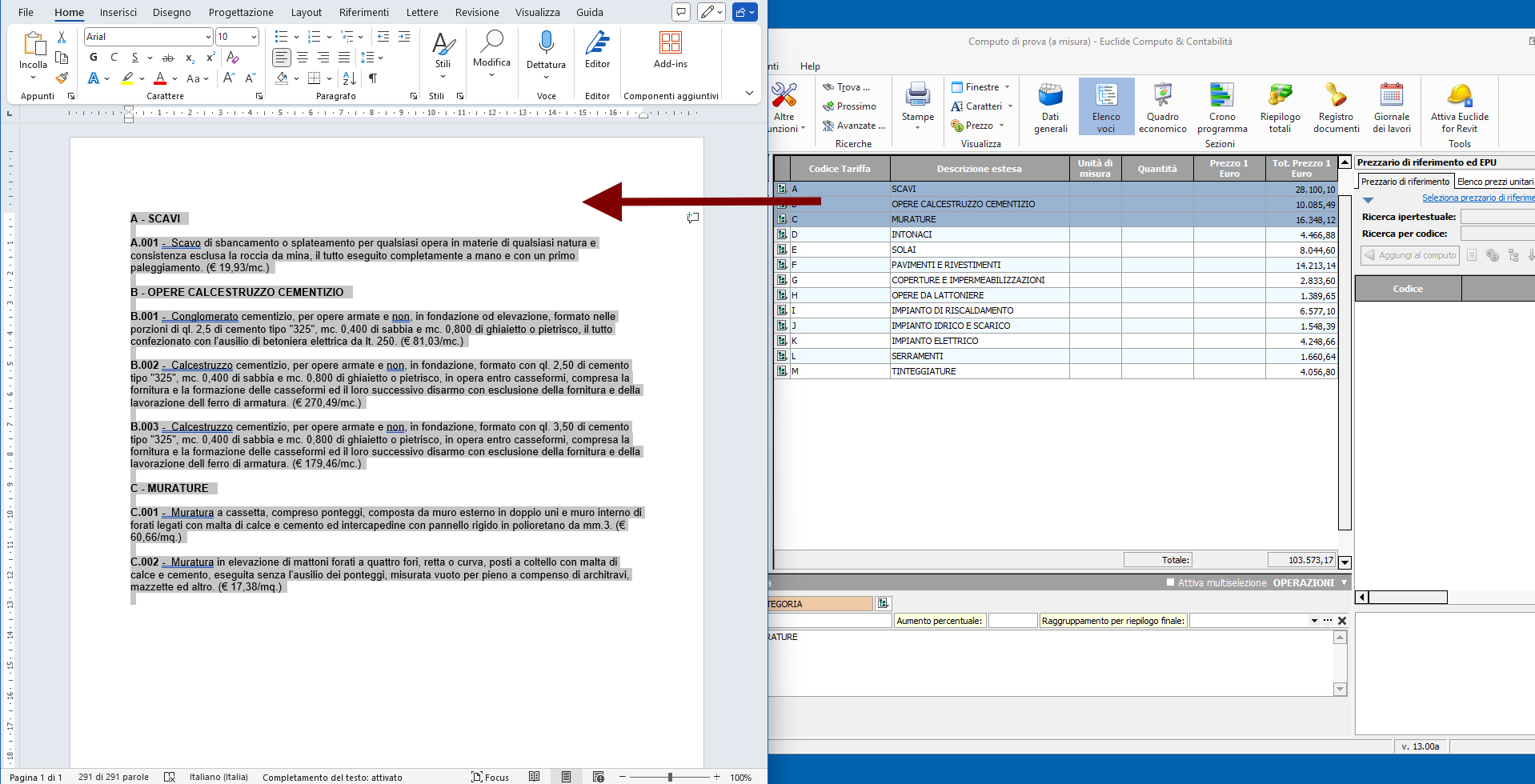The height and width of the screenshot is (784, 1535).
Task: Open the font size dropdown
Action: point(254,37)
